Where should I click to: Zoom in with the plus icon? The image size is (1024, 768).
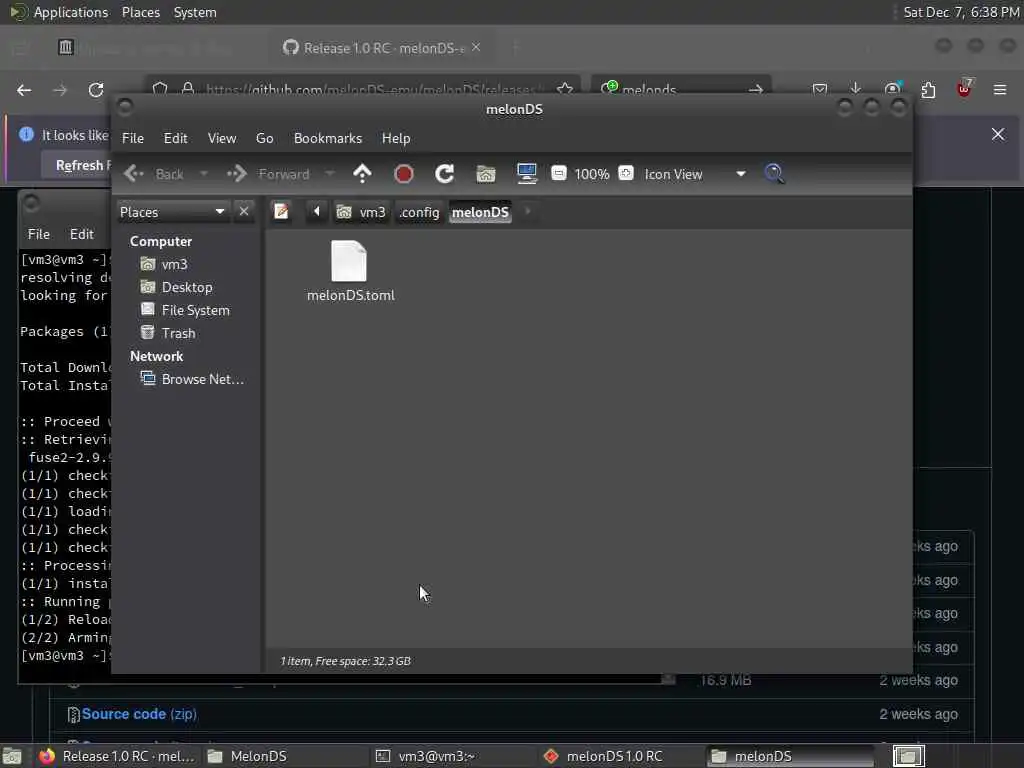point(626,173)
